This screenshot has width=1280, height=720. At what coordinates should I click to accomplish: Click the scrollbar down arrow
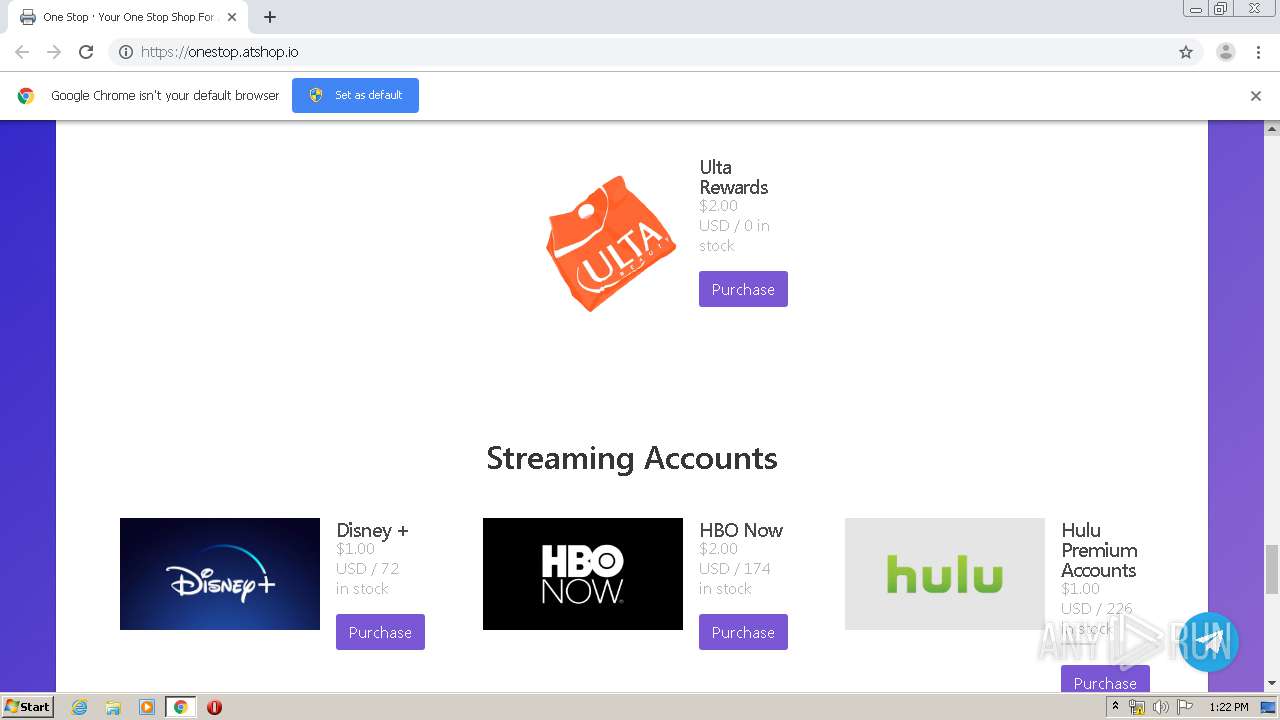pos(1272,683)
